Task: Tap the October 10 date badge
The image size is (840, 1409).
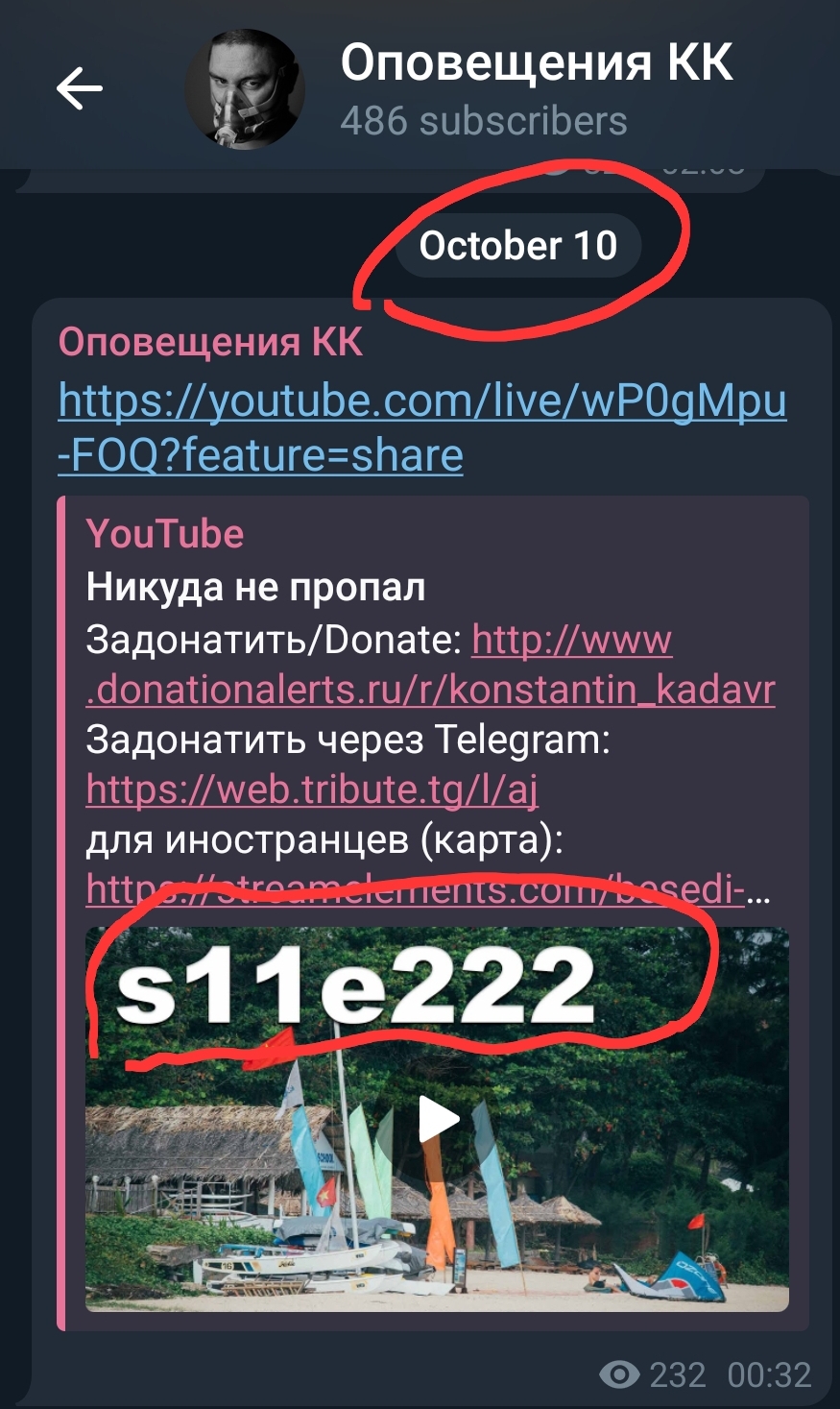Action: [x=518, y=246]
